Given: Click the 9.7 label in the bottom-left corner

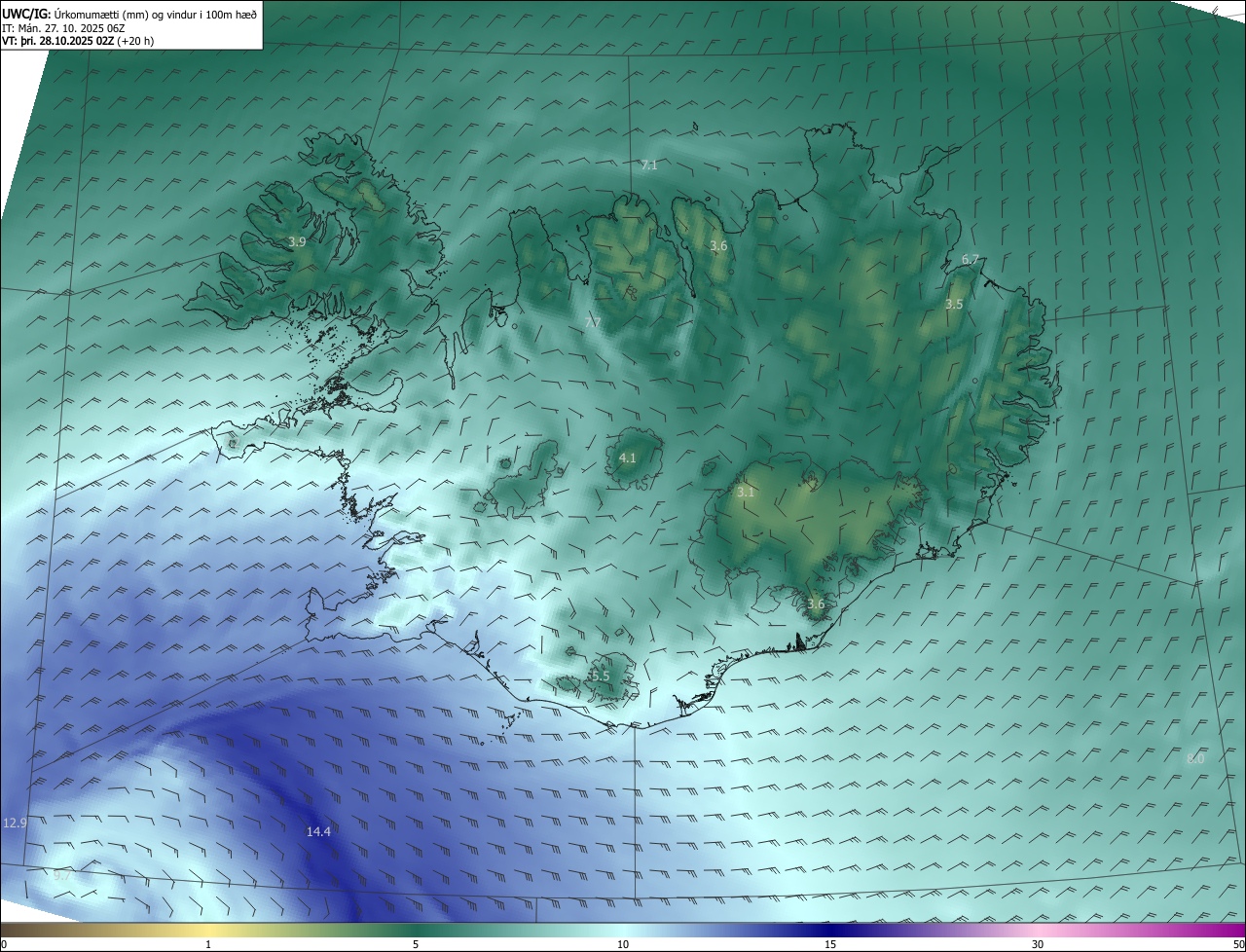Looking at the screenshot, I should pos(62,876).
